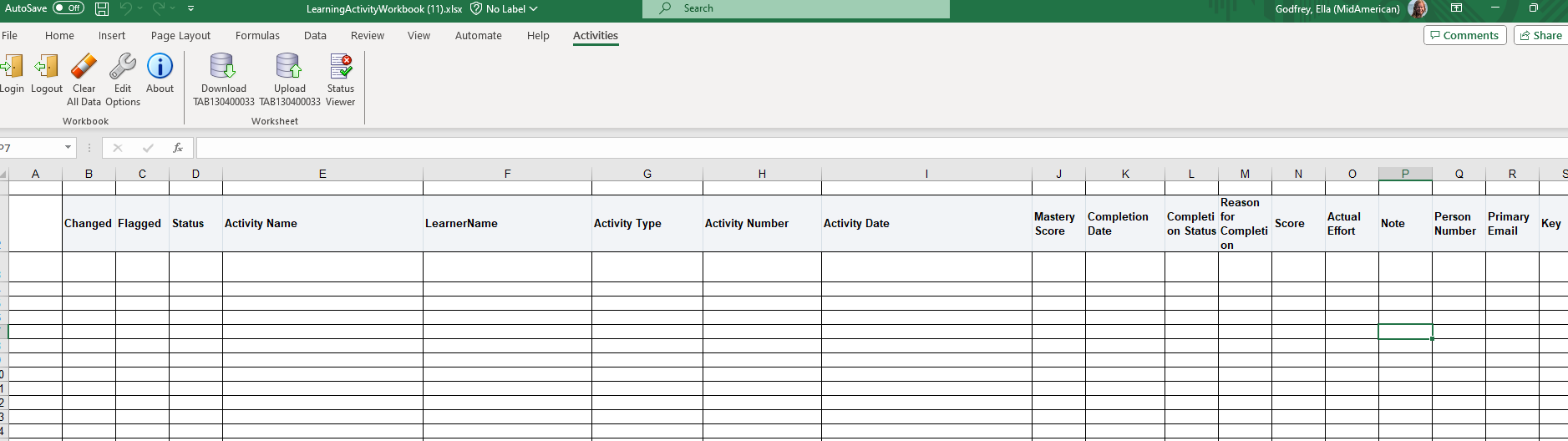Image resolution: width=1568 pixels, height=441 pixels.
Task: Click Upload TAB130400033 icon
Action: click(289, 66)
